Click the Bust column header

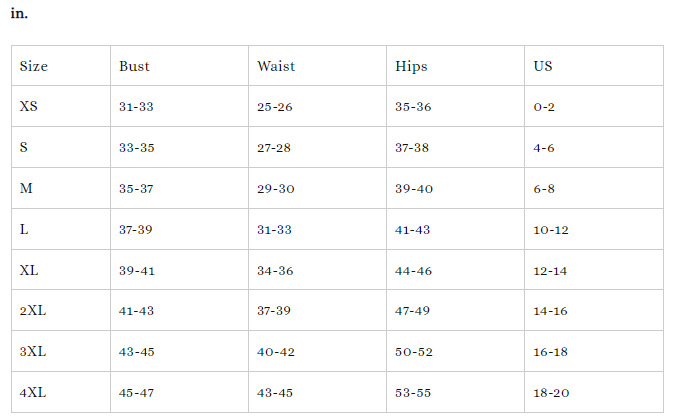(134, 67)
